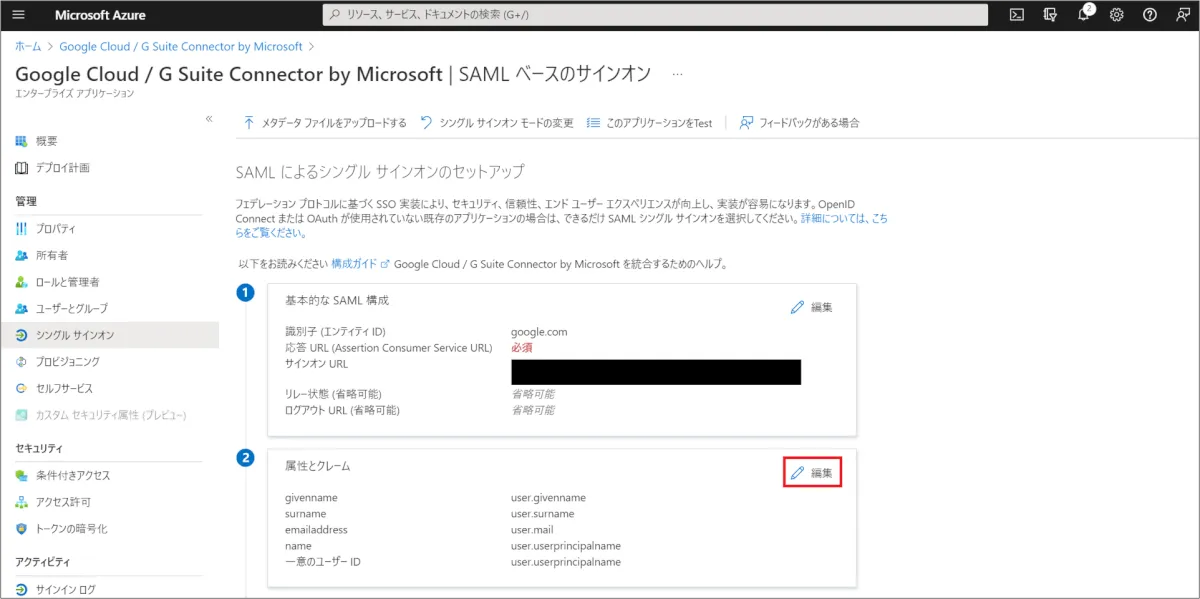Screen dimensions: 1200x599
Task: Open notifications bell icon
Action: [1084, 15]
